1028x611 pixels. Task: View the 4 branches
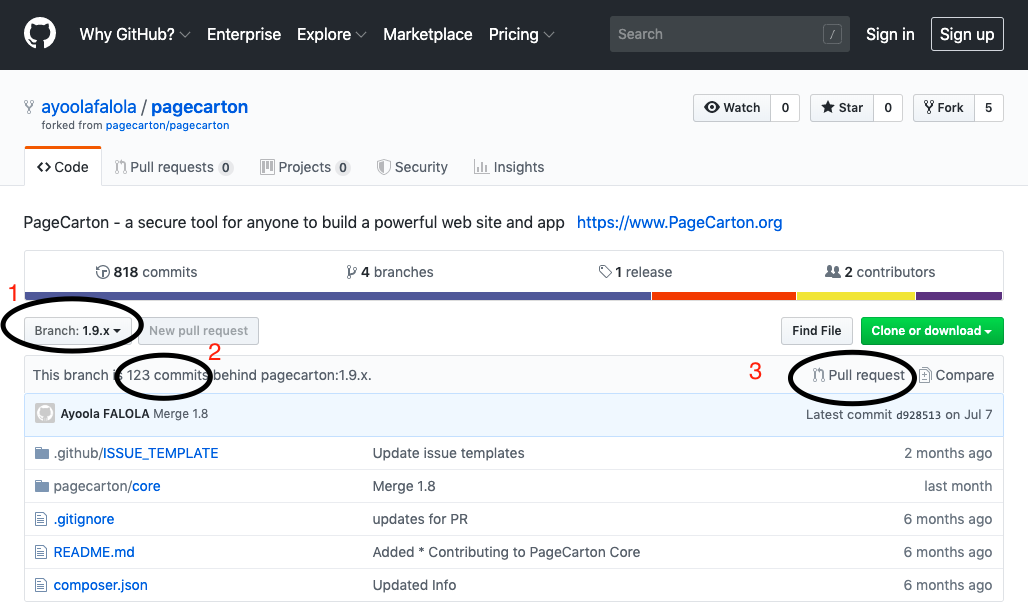point(390,272)
